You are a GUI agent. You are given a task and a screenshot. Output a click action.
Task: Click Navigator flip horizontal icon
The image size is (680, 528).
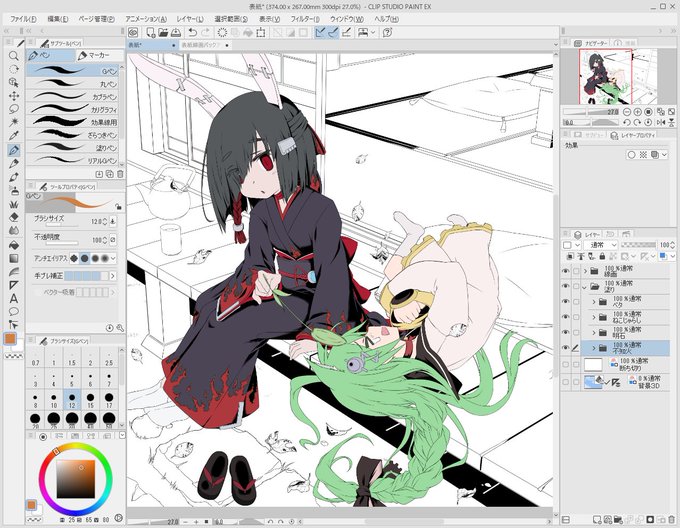coord(660,123)
